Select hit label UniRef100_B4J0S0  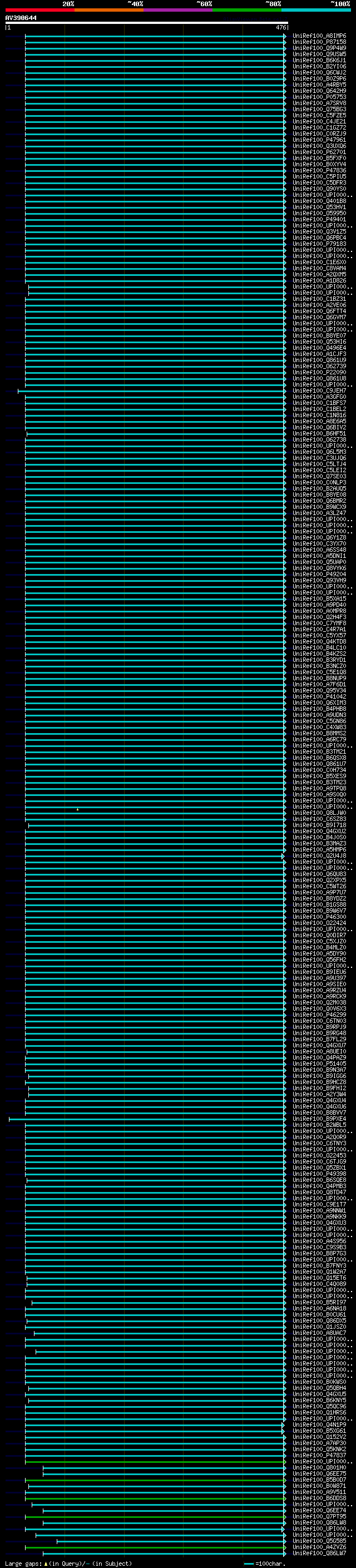319,837
